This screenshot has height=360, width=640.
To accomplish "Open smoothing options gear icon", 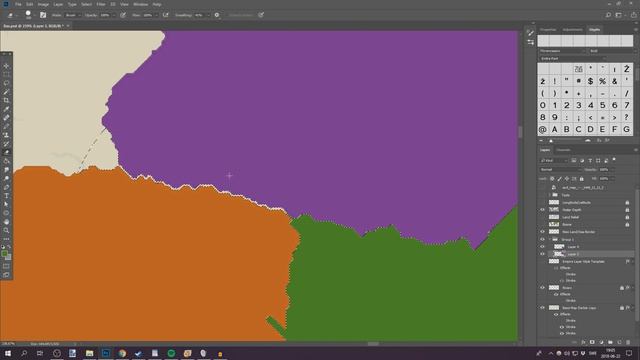I will point(217,15).
